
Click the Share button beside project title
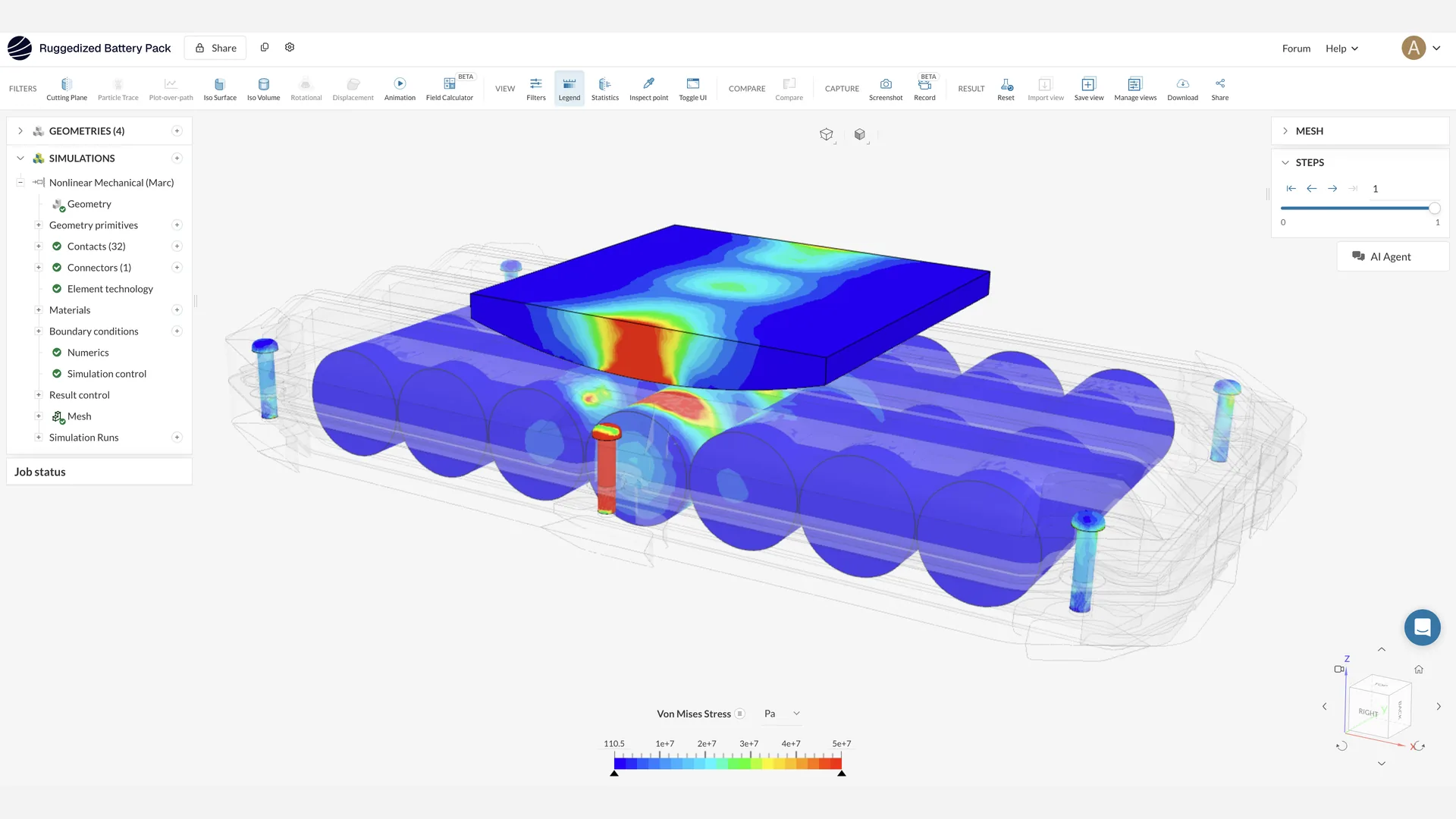[215, 48]
